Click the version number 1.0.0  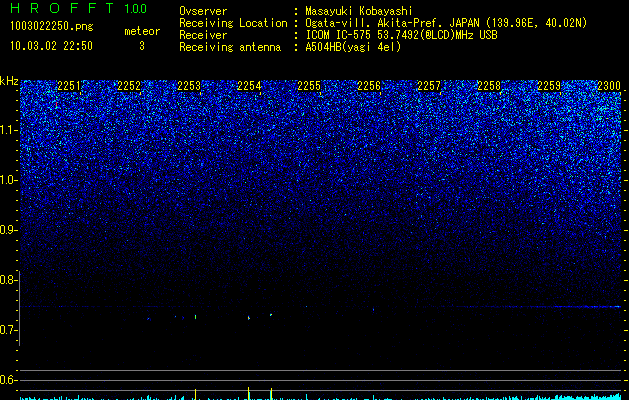click(x=136, y=8)
